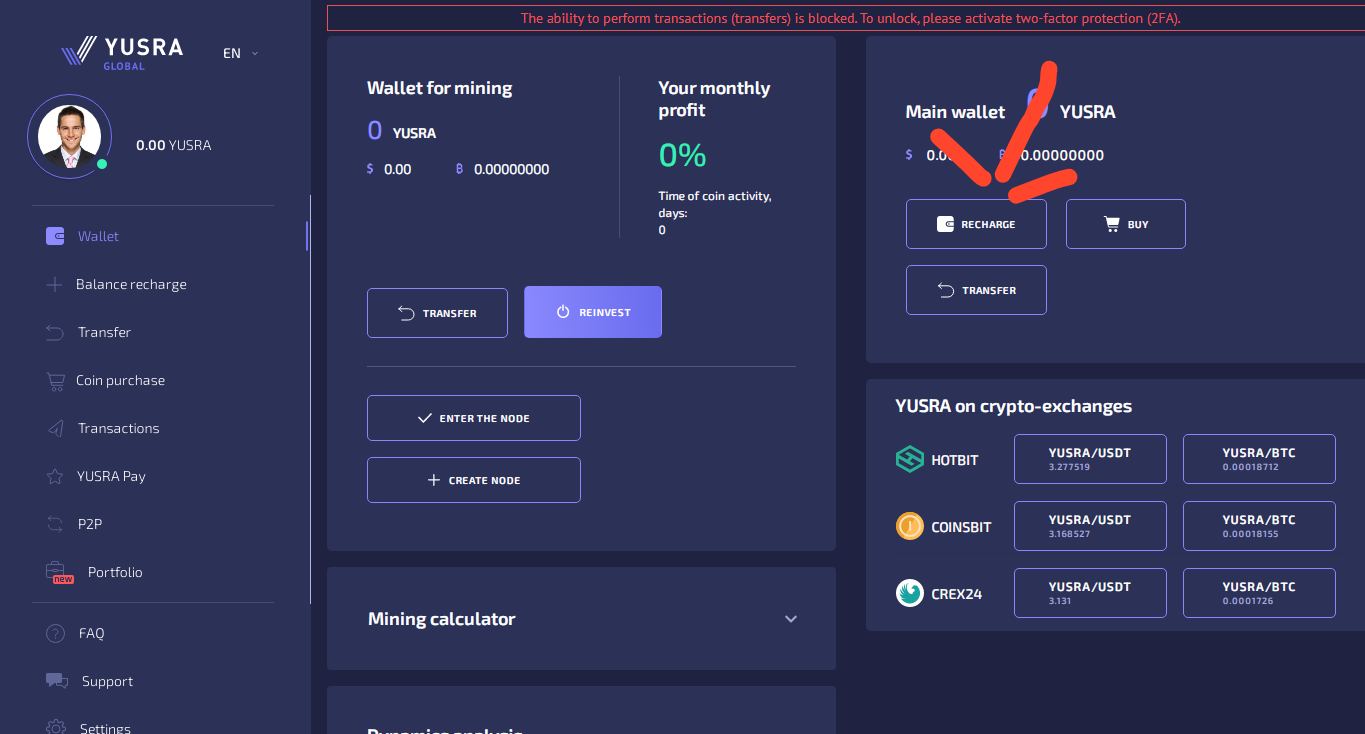Screen dimensions: 1365x734
Task: Click the YUSRA on crypto-exchanges heading
Action: point(1014,406)
